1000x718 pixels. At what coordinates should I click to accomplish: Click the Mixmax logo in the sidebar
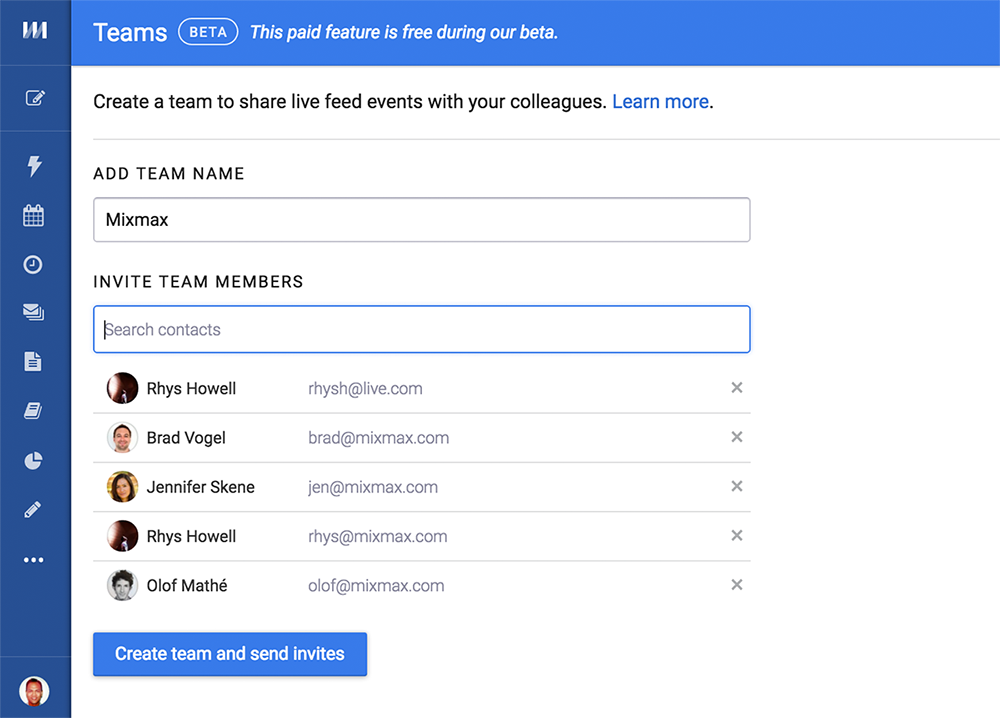tap(34, 30)
